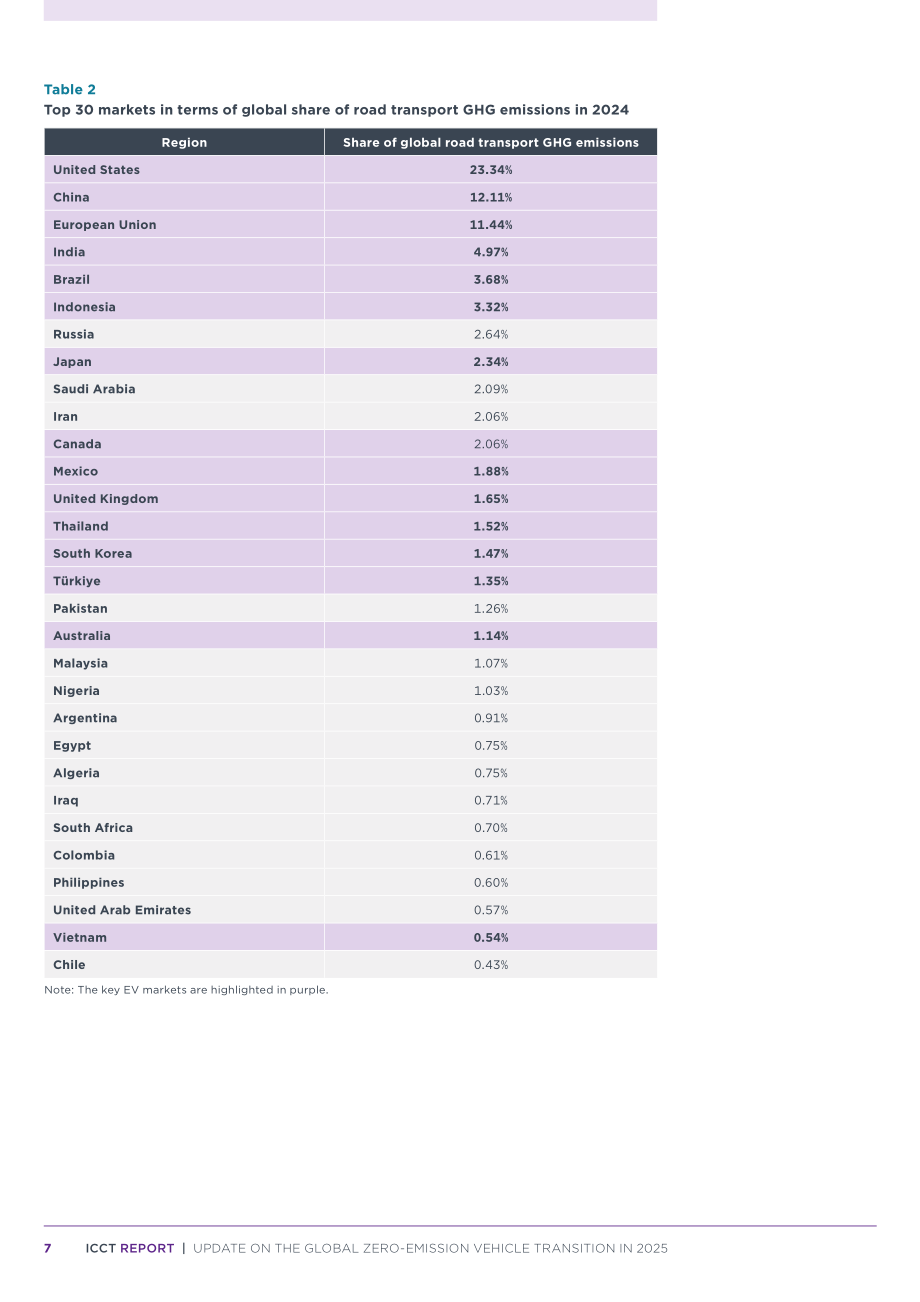Click Vietnam's highlighted 0.54% value
This screenshot has width=920, height=1302.
[491, 938]
